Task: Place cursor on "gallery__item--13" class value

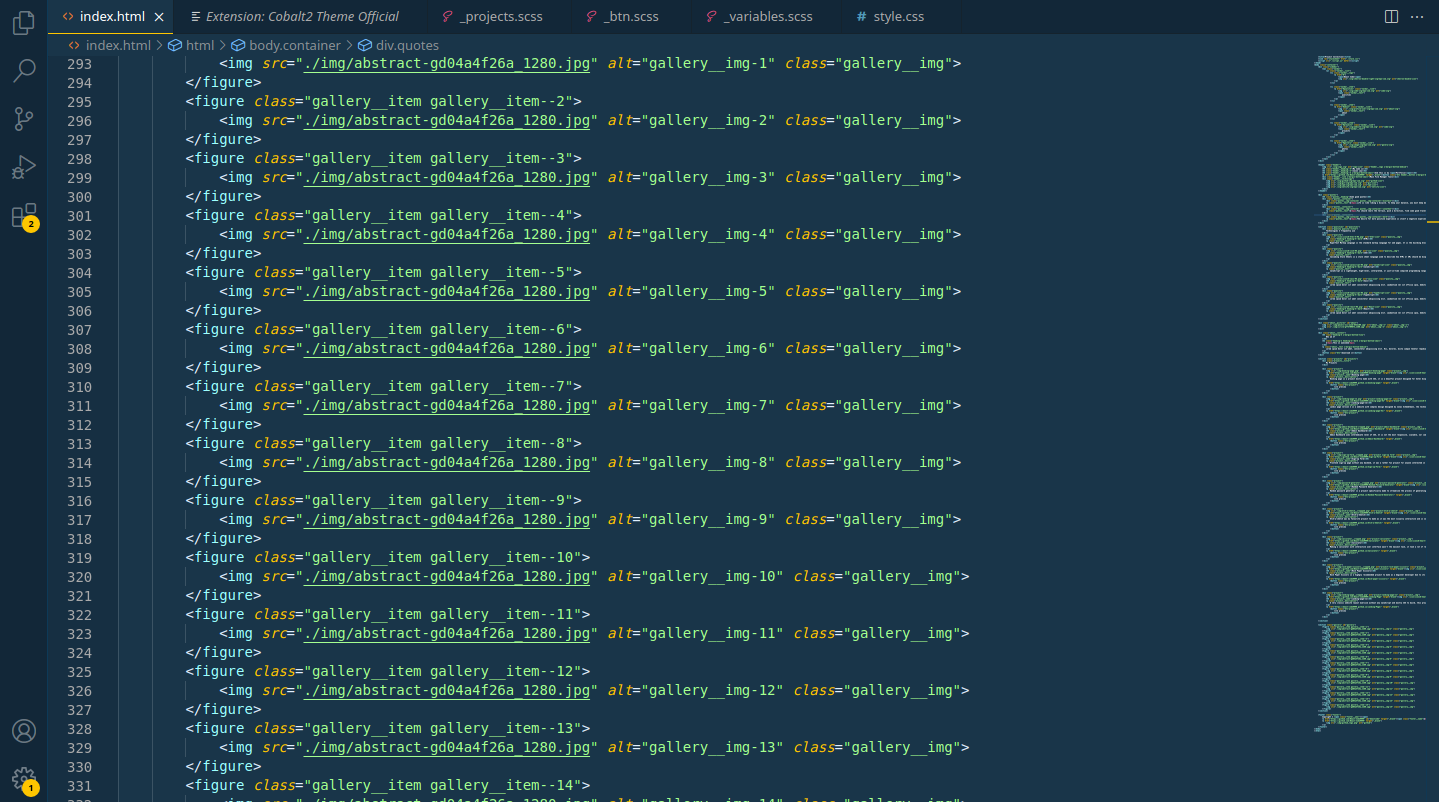Action: (503, 728)
